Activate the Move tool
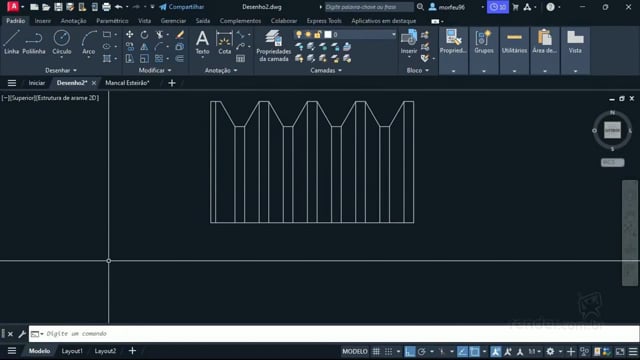Screen dimensions: 640x360 click(x=130, y=35)
